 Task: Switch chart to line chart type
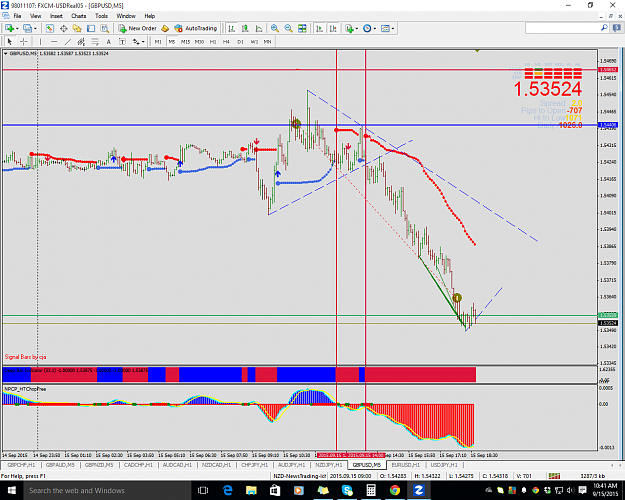click(259, 28)
